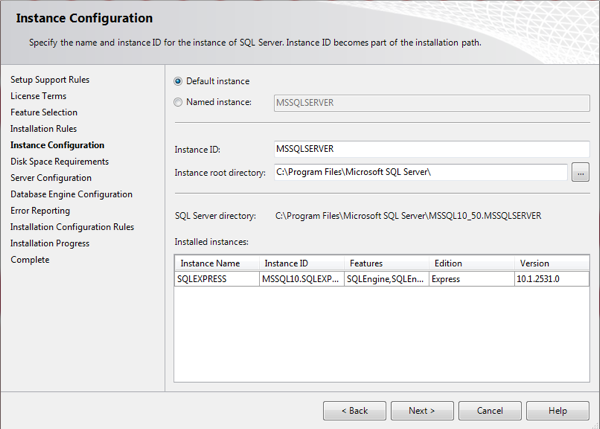600x429 pixels.
Task: Select Complete step in sidebar
Action: tap(30, 260)
